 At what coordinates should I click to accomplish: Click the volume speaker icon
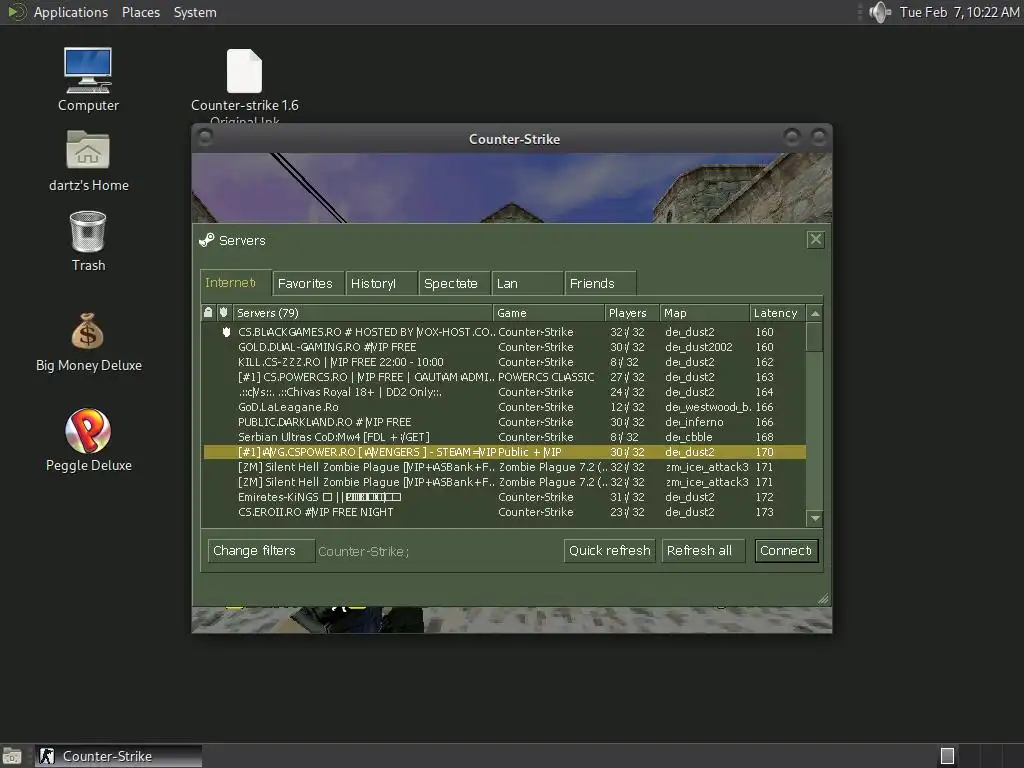coord(880,12)
